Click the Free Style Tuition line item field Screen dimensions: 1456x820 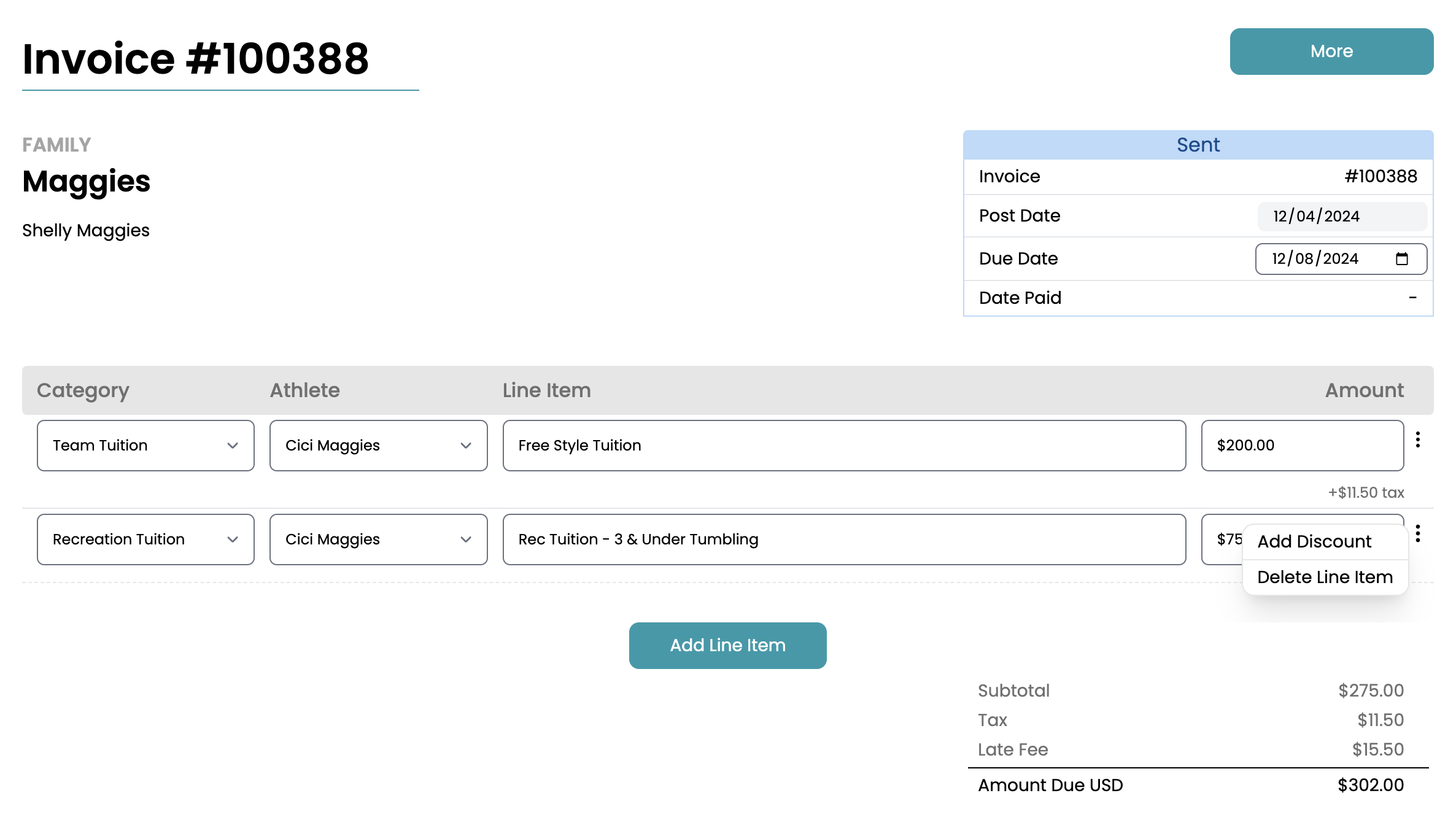click(843, 446)
